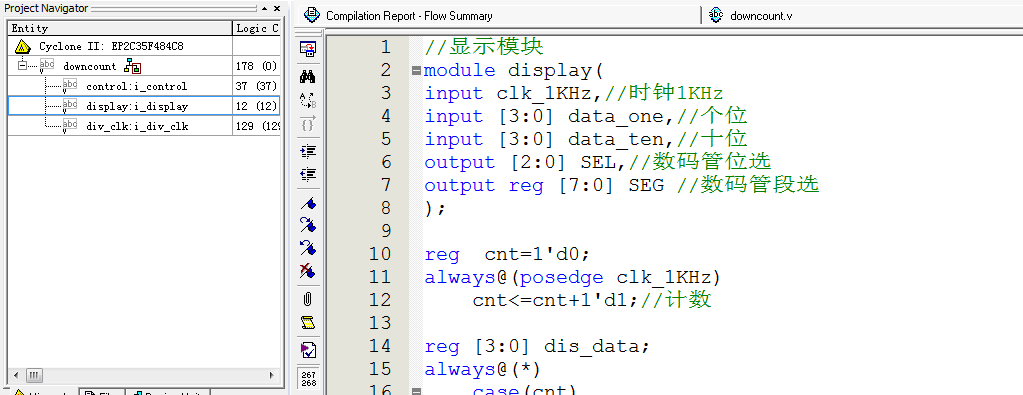Click 'always@(*)' on line 15
Viewport: 1023px width, 395px height.
(x=483, y=370)
